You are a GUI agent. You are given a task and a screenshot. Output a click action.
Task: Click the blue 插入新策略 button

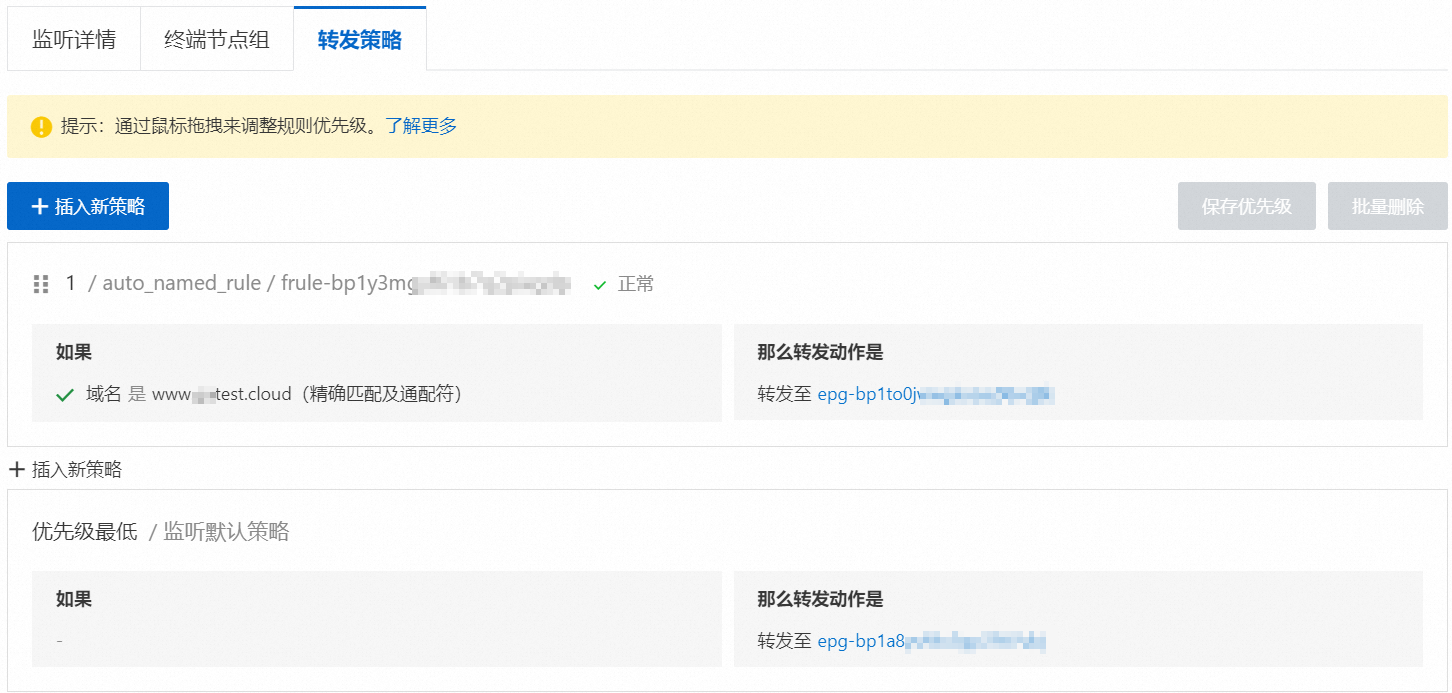tap(88, 206)
